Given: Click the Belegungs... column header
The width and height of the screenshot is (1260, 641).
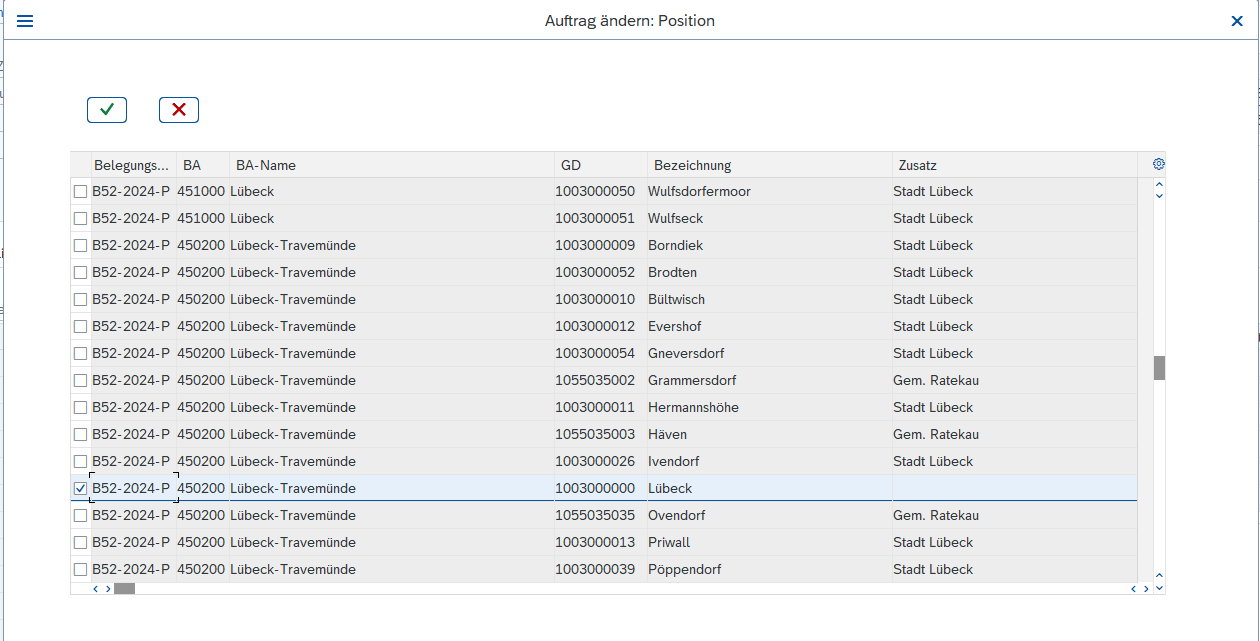Looking at the screenshot, I should coord(134,165).
